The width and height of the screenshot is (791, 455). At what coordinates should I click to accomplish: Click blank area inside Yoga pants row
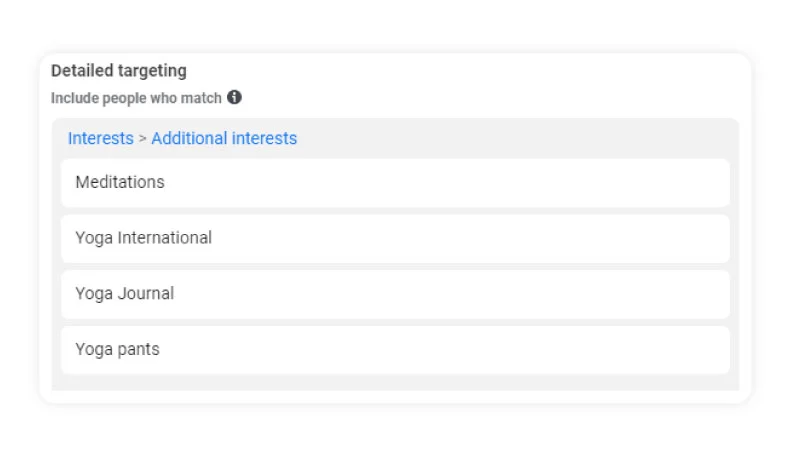[444, 350]
